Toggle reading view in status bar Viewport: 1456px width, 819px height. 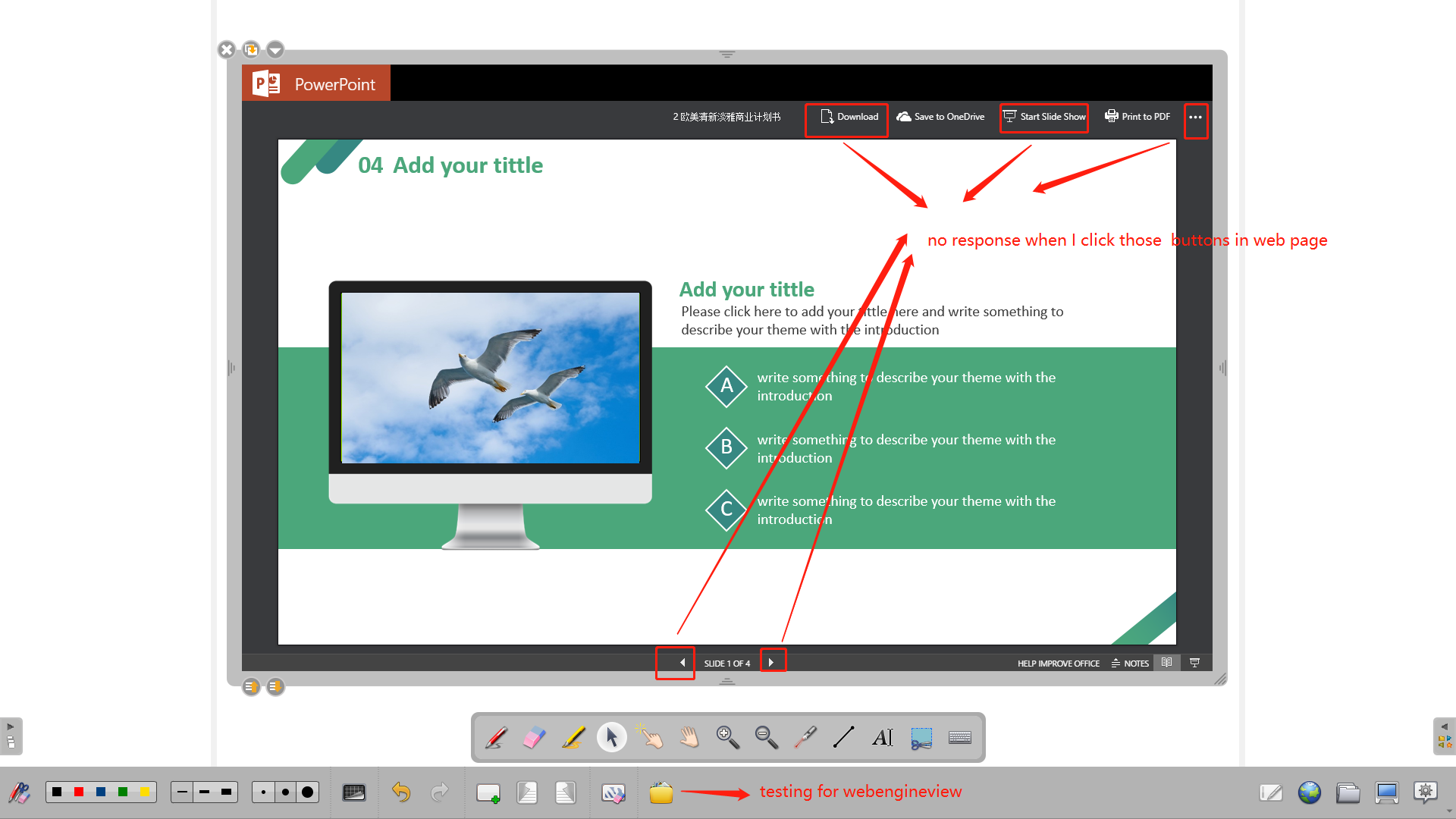click(1167, 663)
